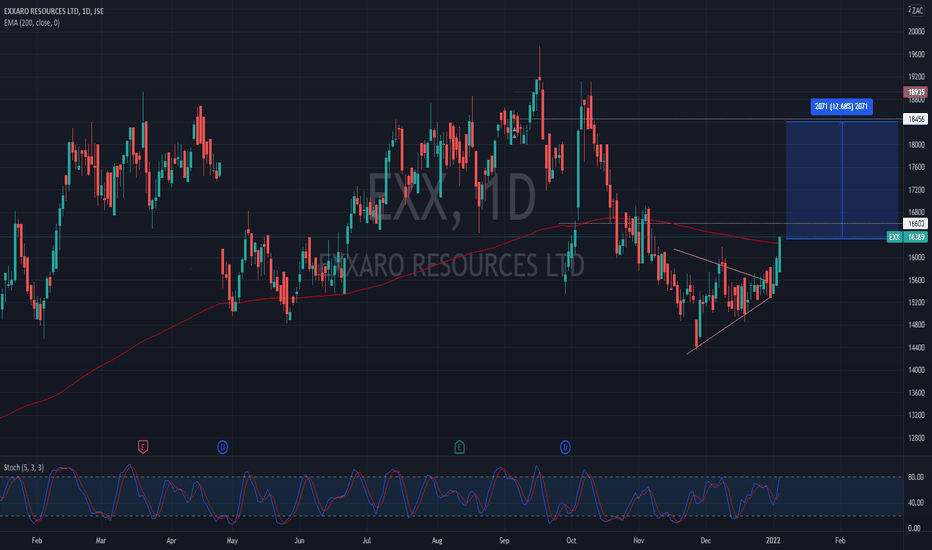Click 18000 on the price axis
The width and height of the screenshot is (932, 550).
pos(916,144)
